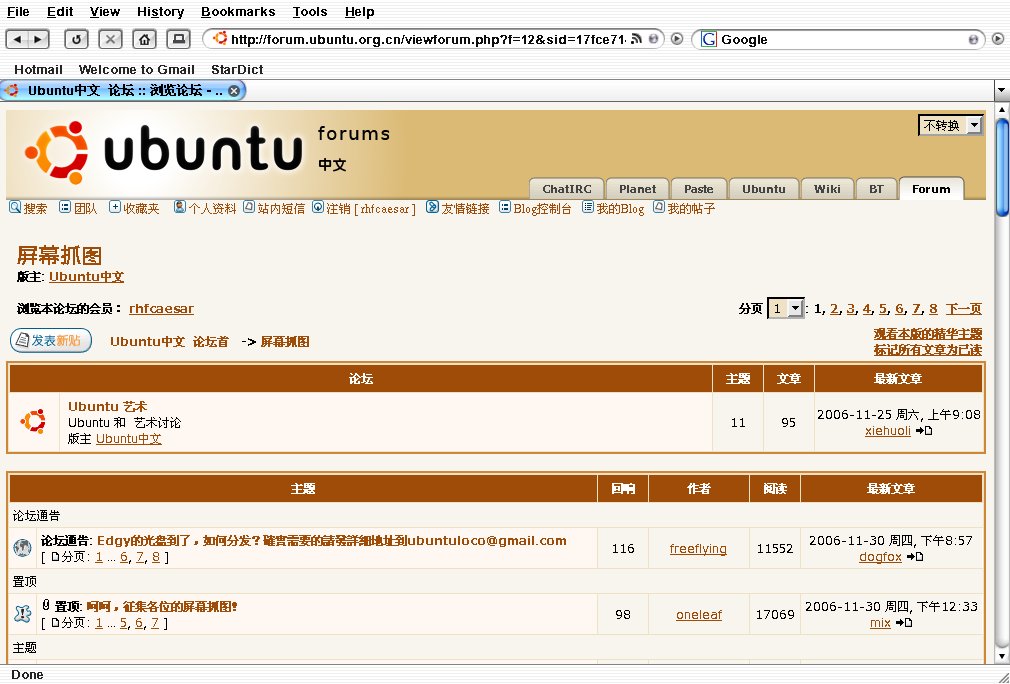The height and width of the screenshot is (684, 1010).
Task: Click the Google G search engine icon
Action: pos(709,39)
